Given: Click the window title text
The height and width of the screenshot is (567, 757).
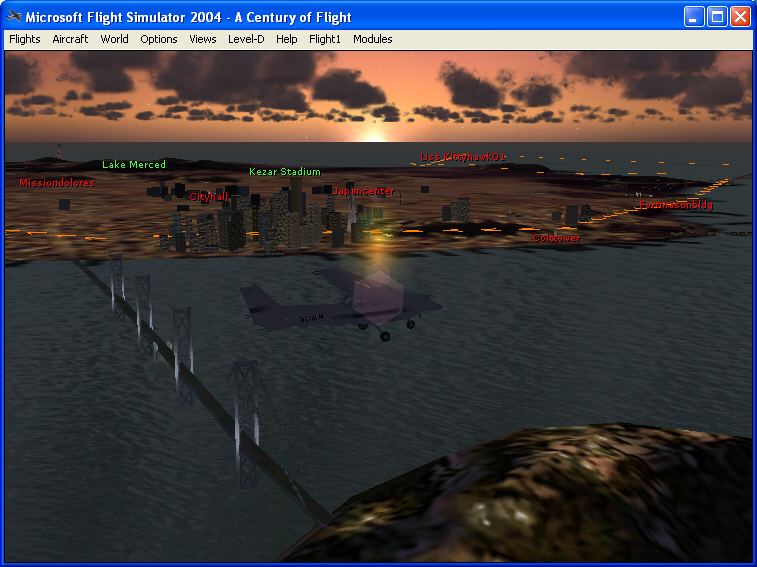Looking at the screenshot, I should tap(188, 17).
